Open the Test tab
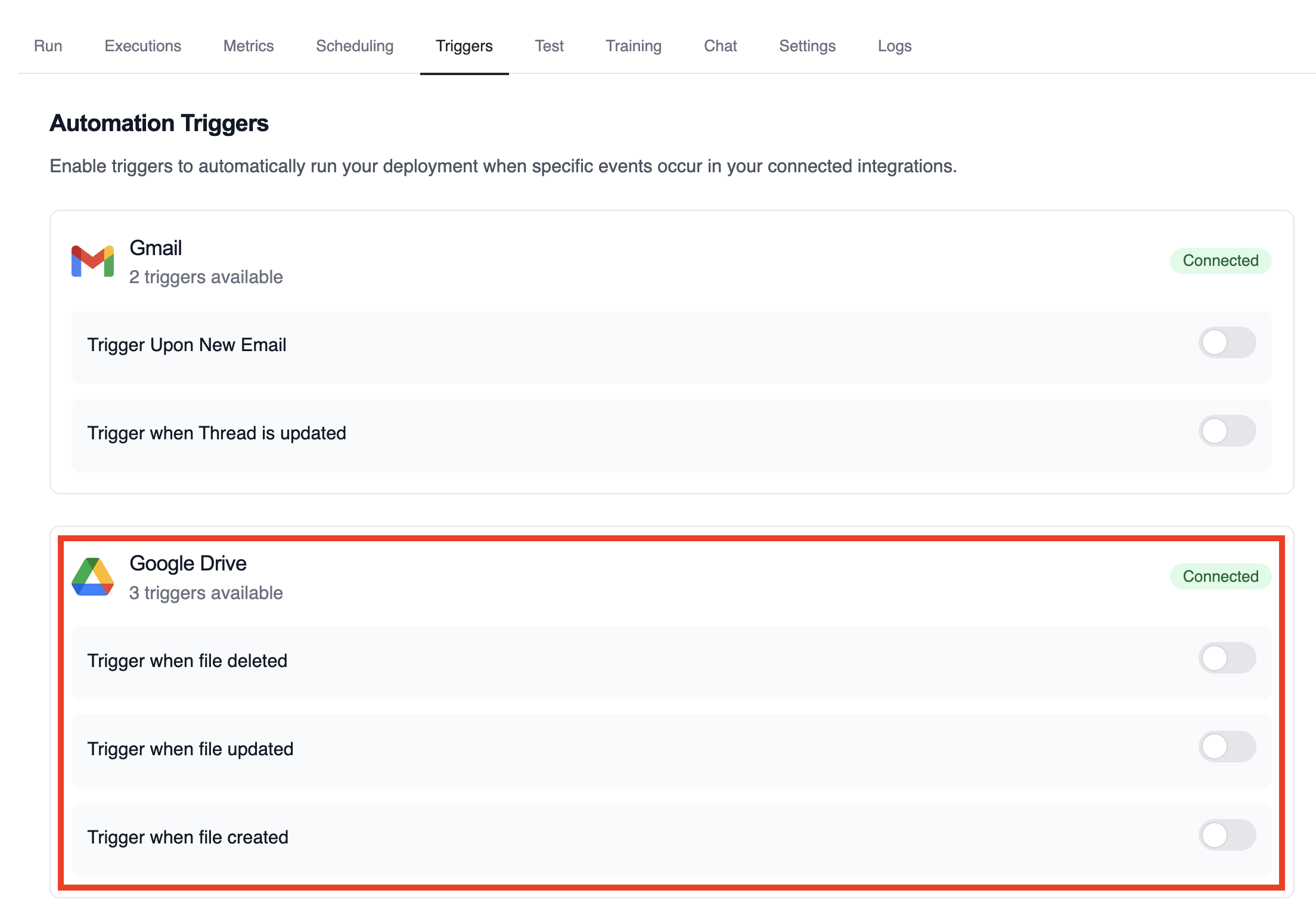This screenshot has width=1316, height=918. point(549,46)
